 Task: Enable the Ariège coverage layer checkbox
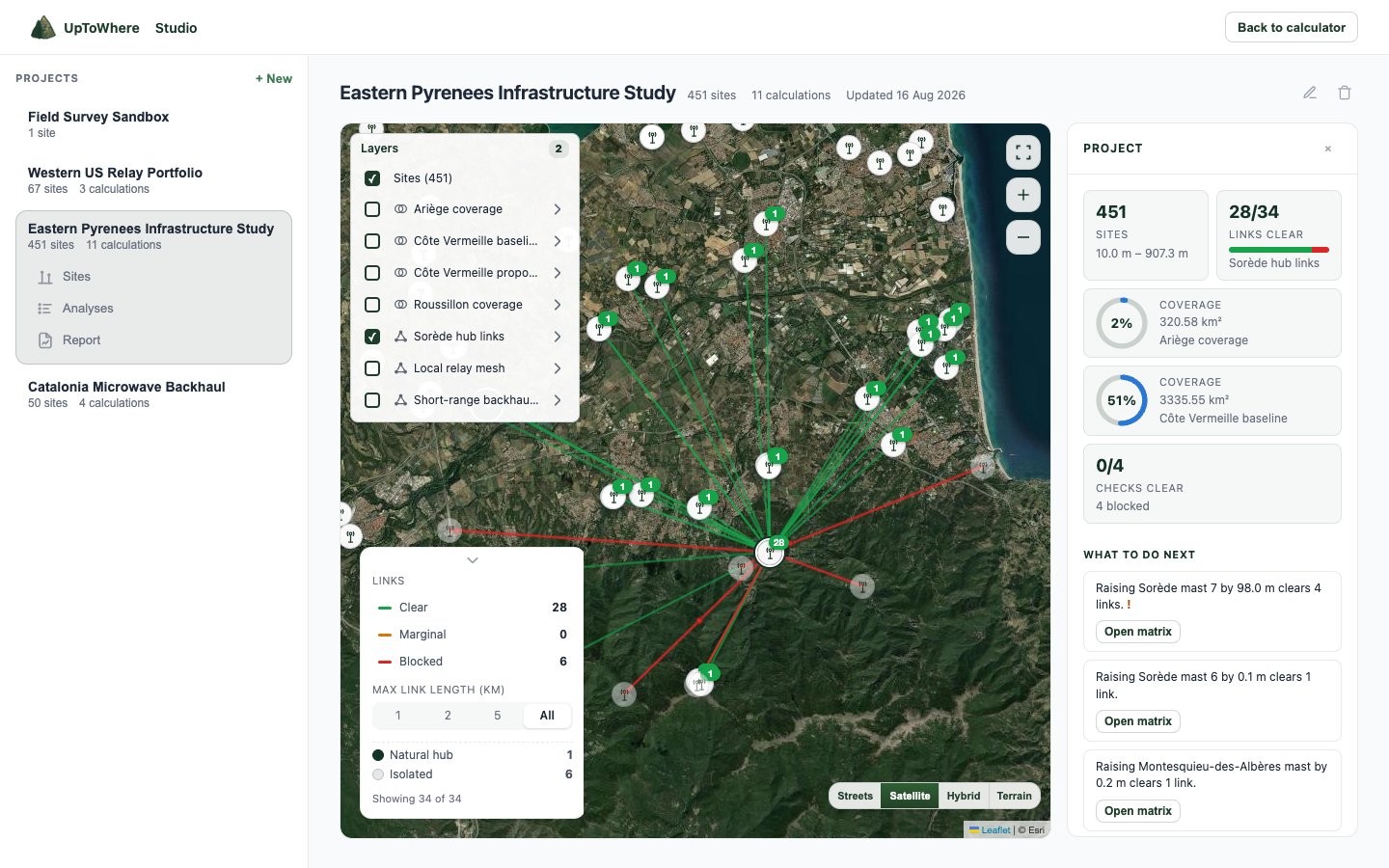click(x=372, y=209)
